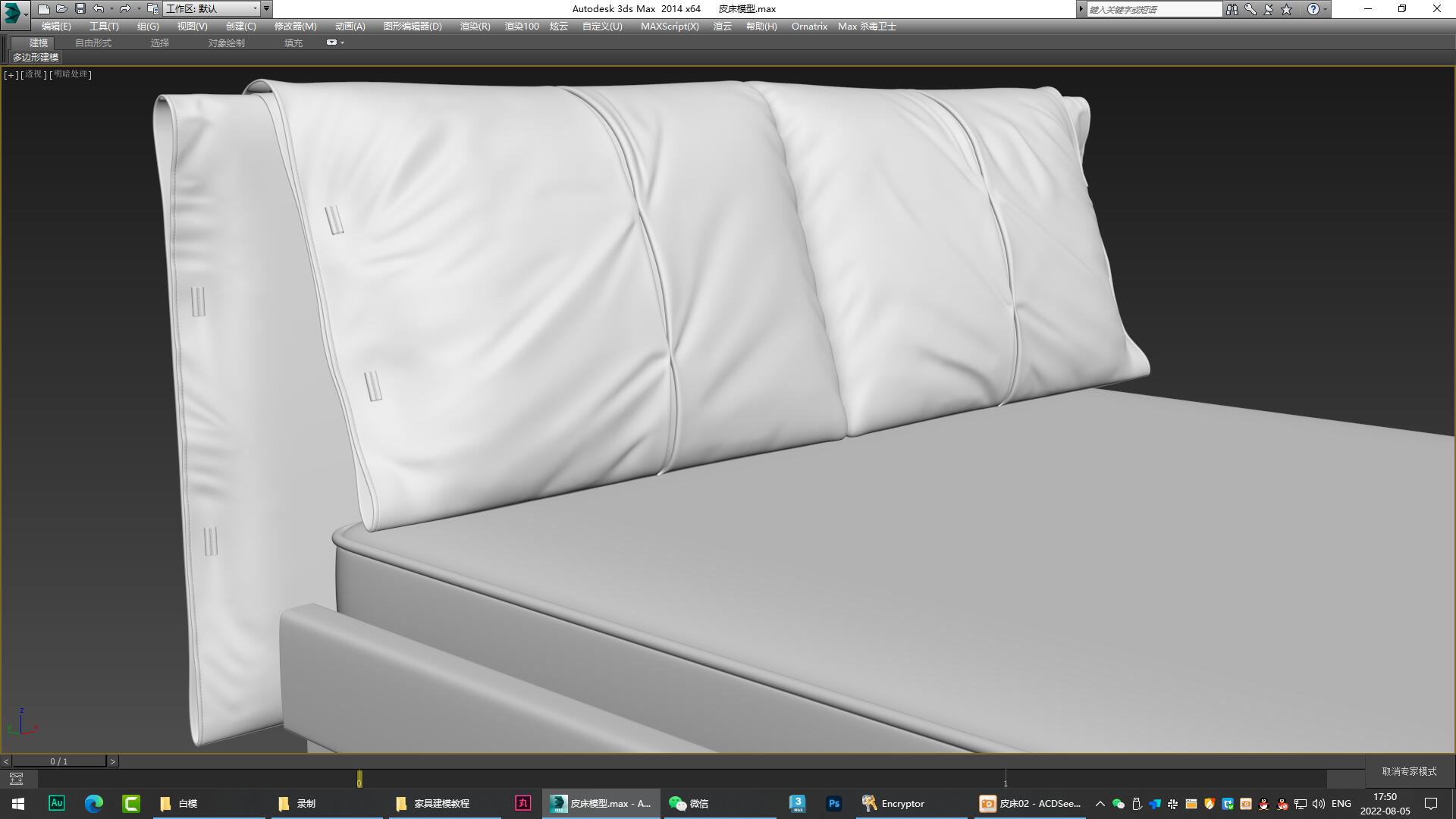The width and height of the screenshot is (1456, 819).
Task: Open the Favorites star icon near the help button
Action: 1285,8
